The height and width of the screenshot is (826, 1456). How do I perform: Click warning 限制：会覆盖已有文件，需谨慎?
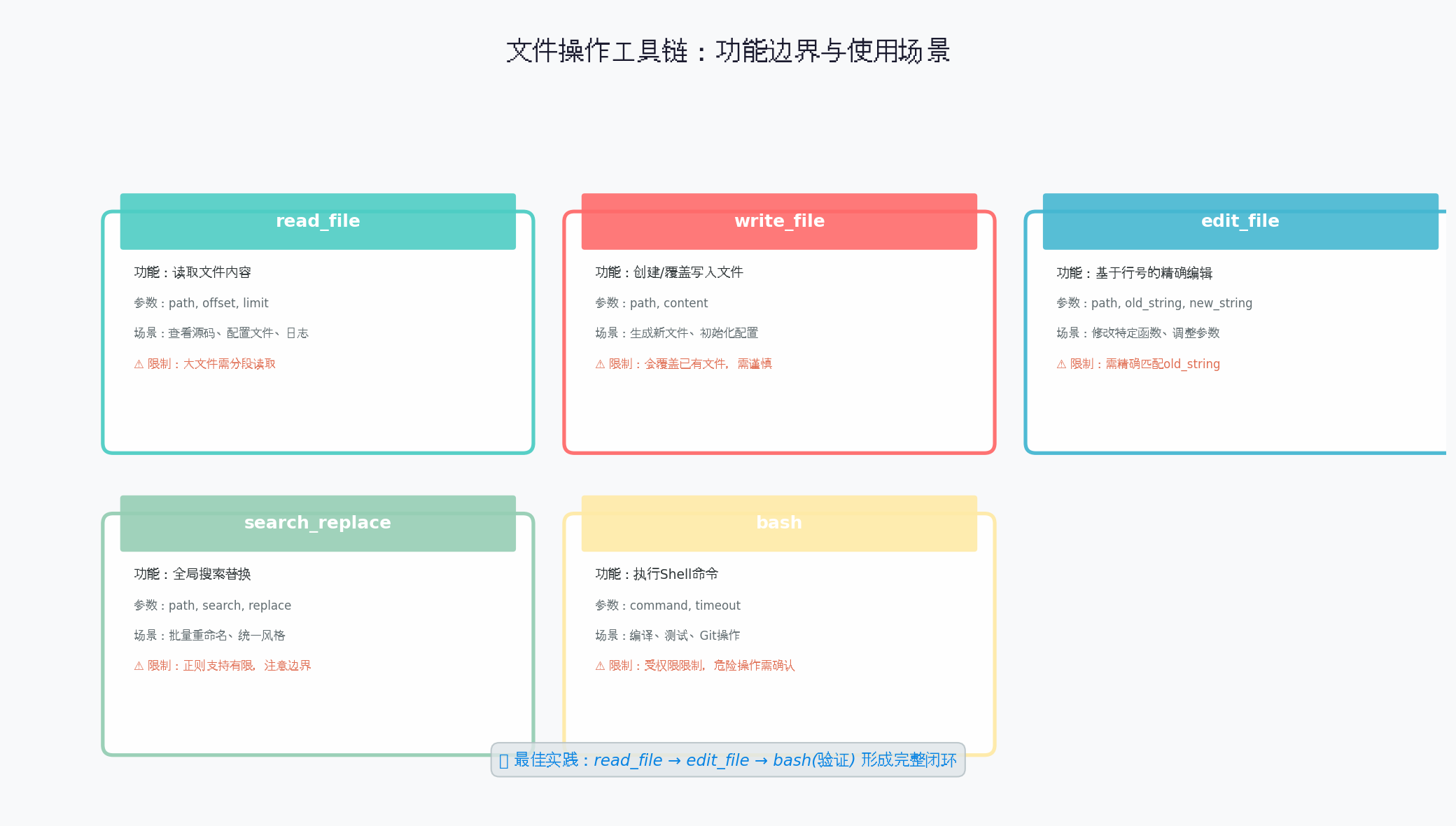tap(683, 364)
